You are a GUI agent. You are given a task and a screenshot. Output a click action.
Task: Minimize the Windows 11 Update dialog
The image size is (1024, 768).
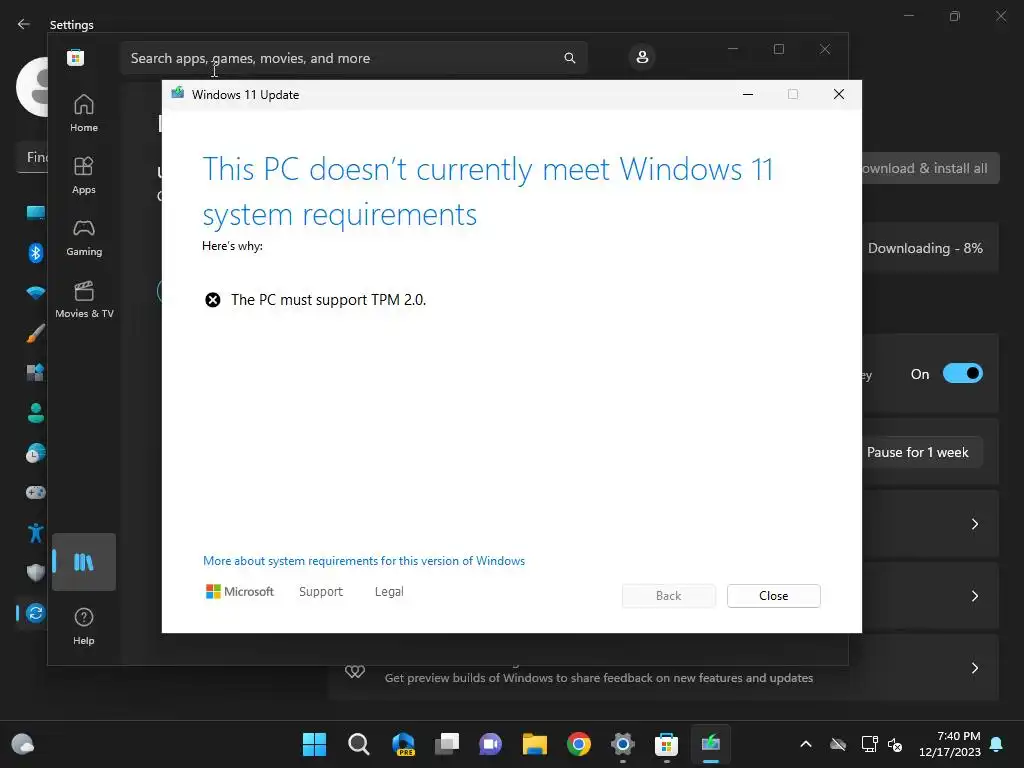point(748,95)
